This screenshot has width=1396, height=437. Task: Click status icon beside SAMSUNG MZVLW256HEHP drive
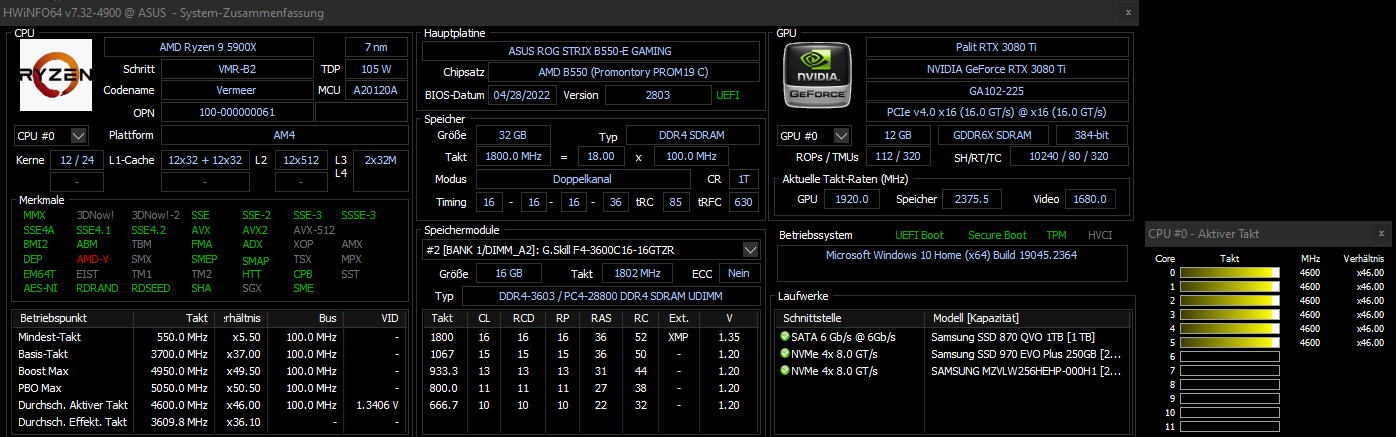(785, 371)
